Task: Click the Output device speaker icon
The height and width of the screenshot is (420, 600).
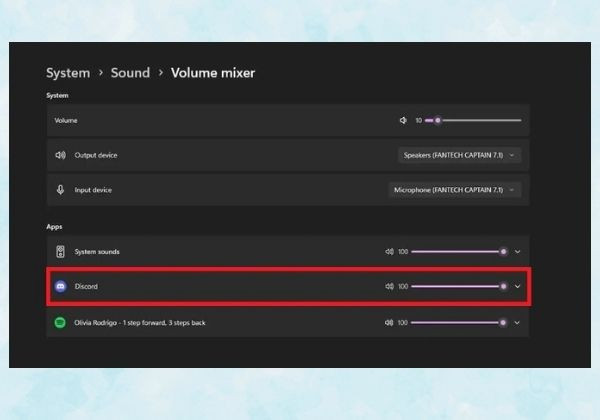Action: [60, 155]
